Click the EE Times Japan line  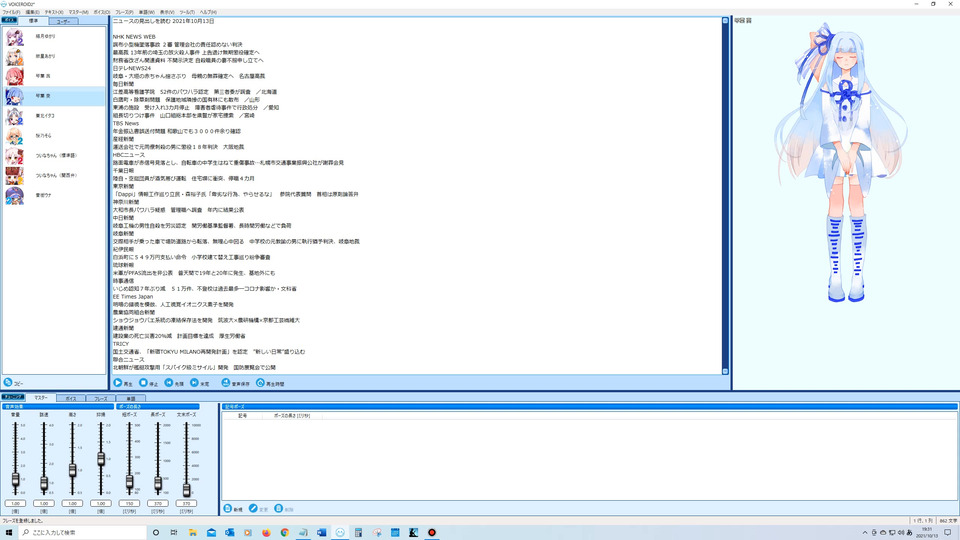[133, 296]
